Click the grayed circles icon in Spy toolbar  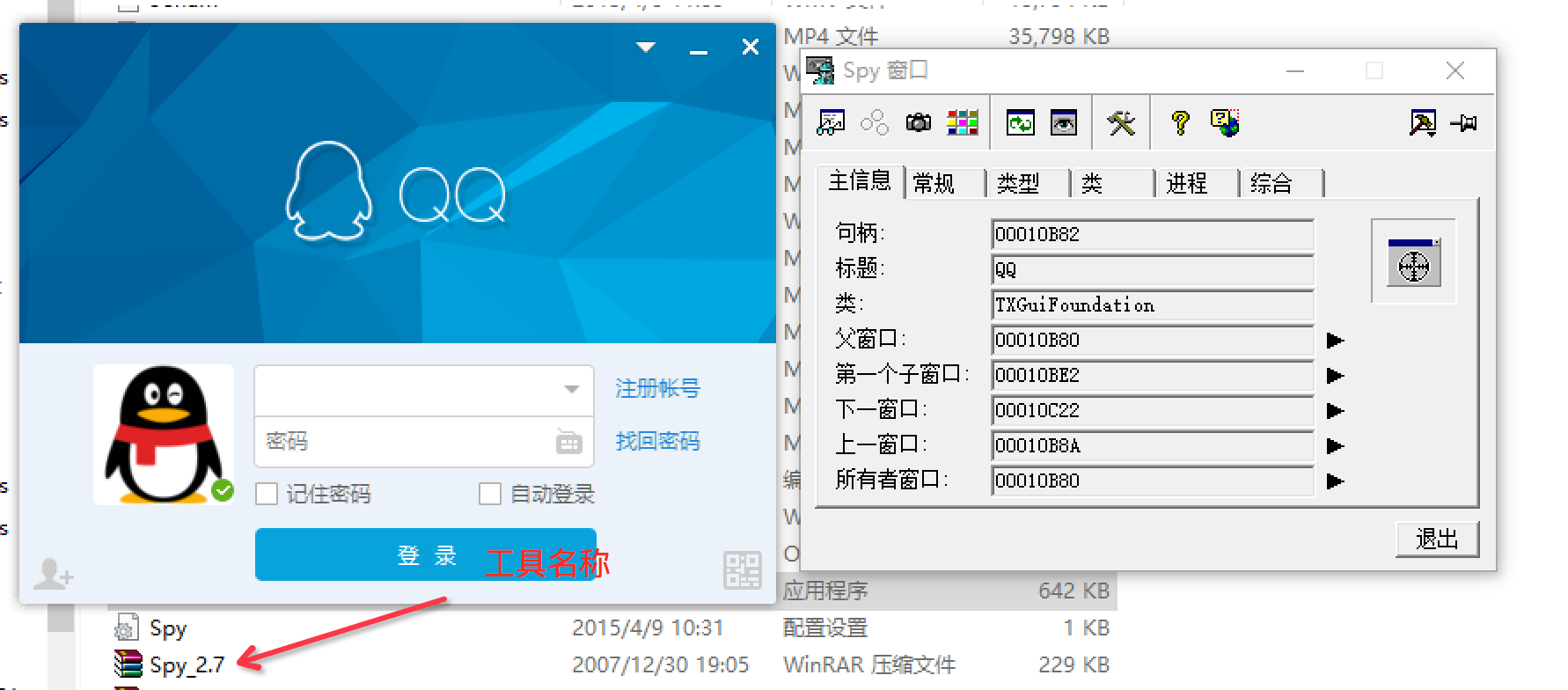(x=875, y=122)
